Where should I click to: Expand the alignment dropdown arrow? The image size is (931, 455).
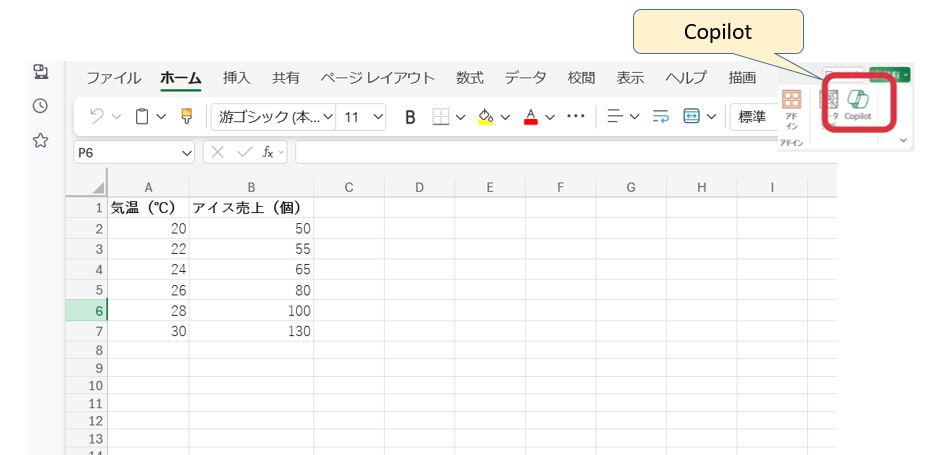(634, 117)
